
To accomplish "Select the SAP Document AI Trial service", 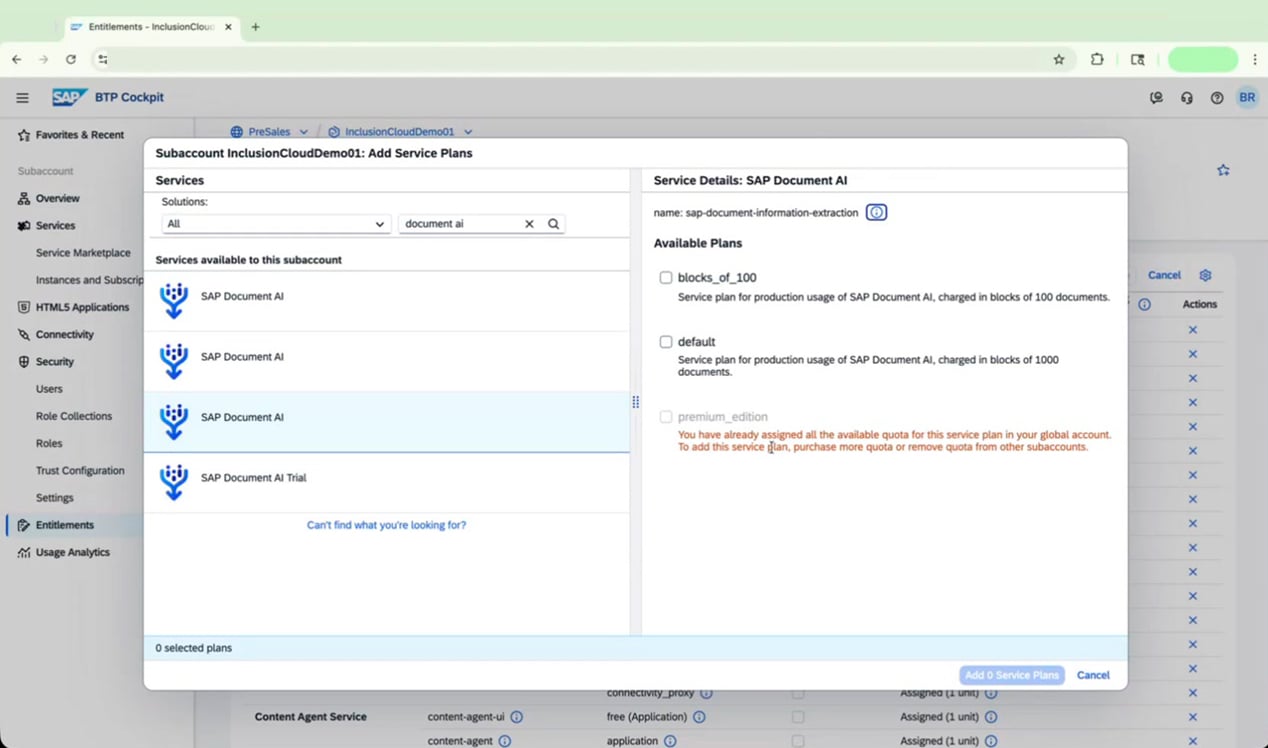I will click(x=387, y=482).
